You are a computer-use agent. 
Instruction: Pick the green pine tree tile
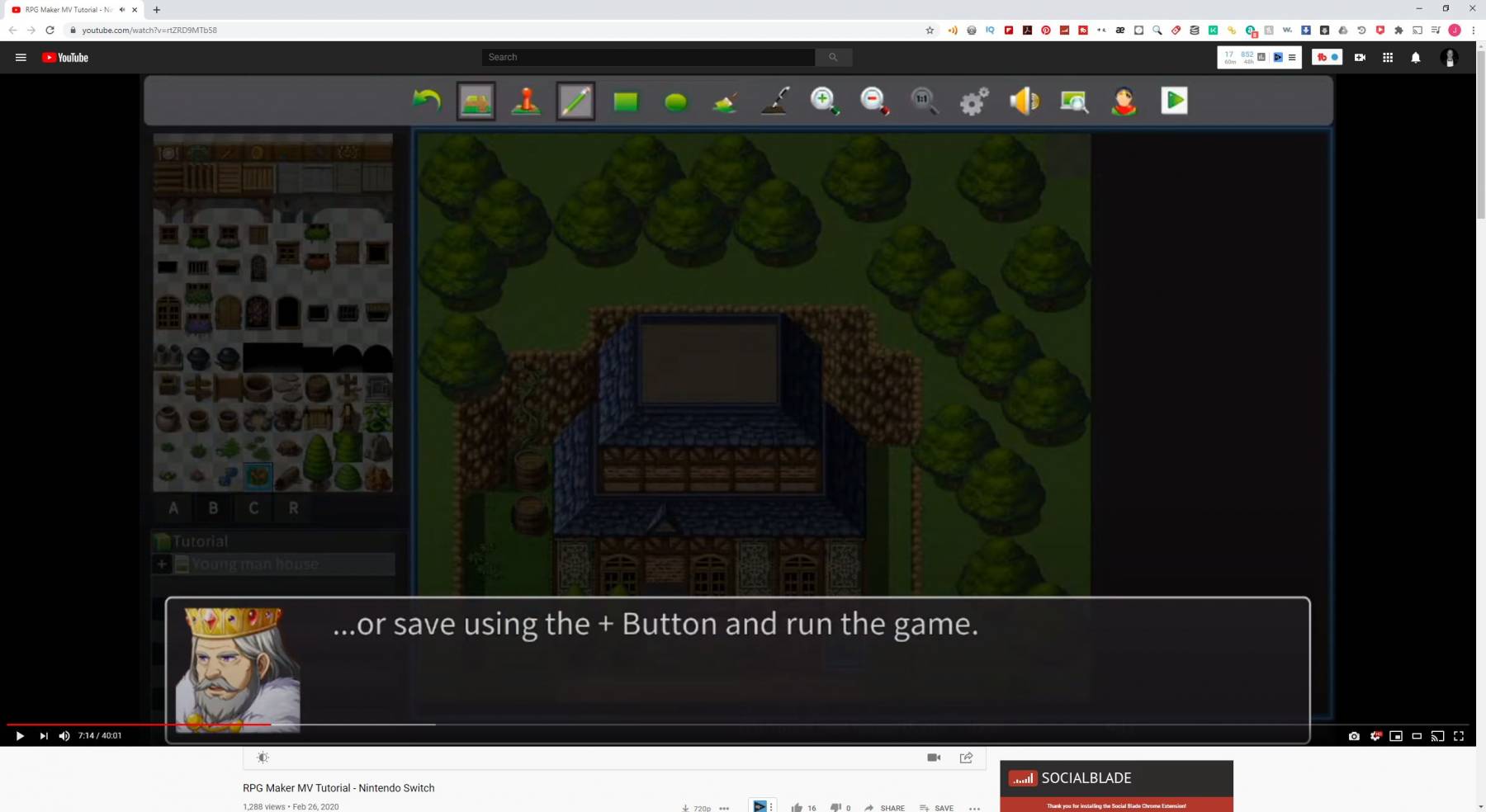coord(318,460)
